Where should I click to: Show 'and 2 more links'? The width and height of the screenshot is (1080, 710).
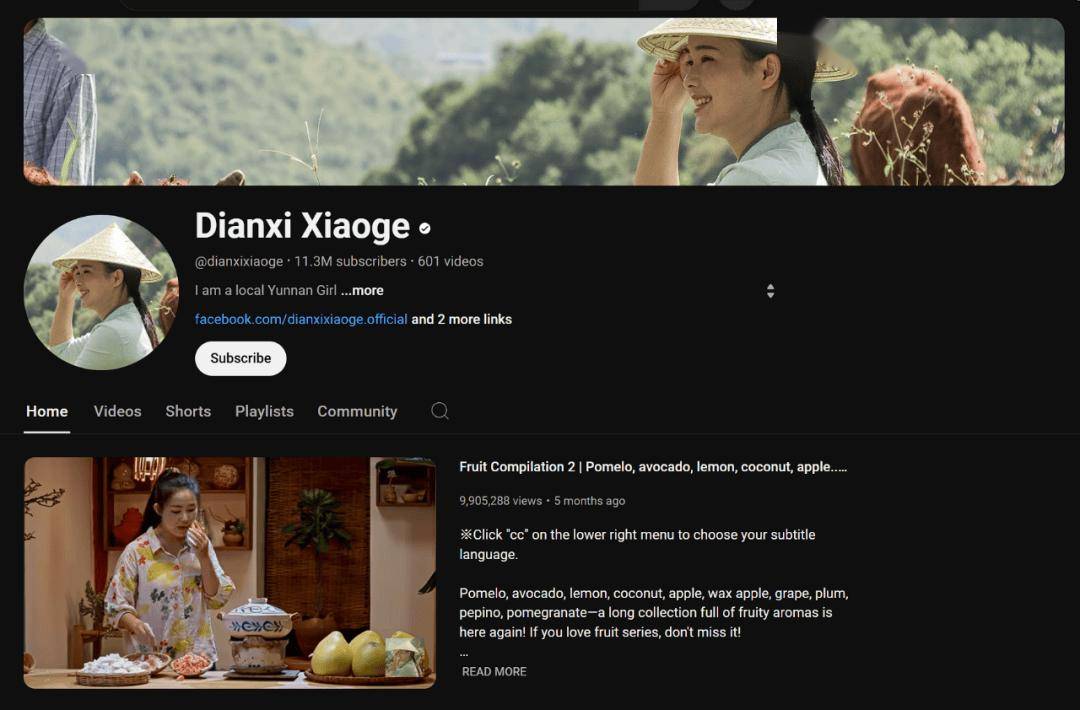coord(461,319)
